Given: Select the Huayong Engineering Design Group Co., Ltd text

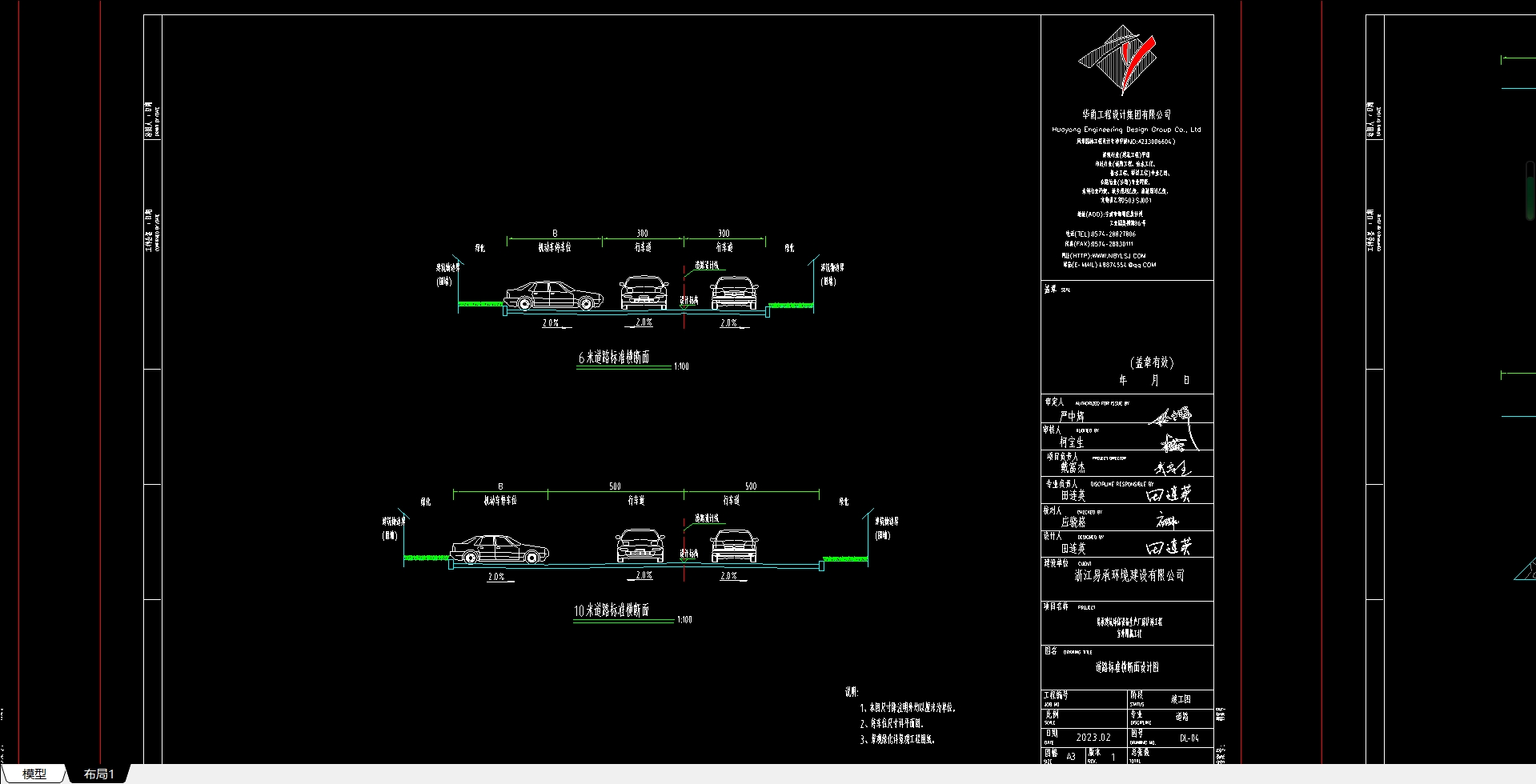Looking at the screenshot, I should click(x=1126, y=130).
